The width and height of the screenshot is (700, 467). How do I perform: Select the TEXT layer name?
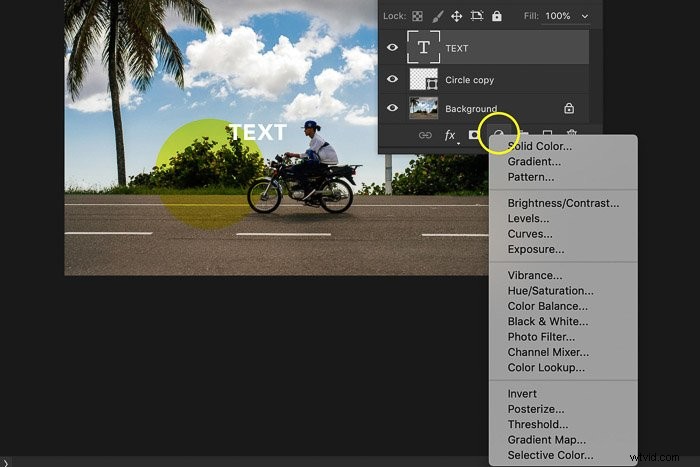(x=456, y=48)
